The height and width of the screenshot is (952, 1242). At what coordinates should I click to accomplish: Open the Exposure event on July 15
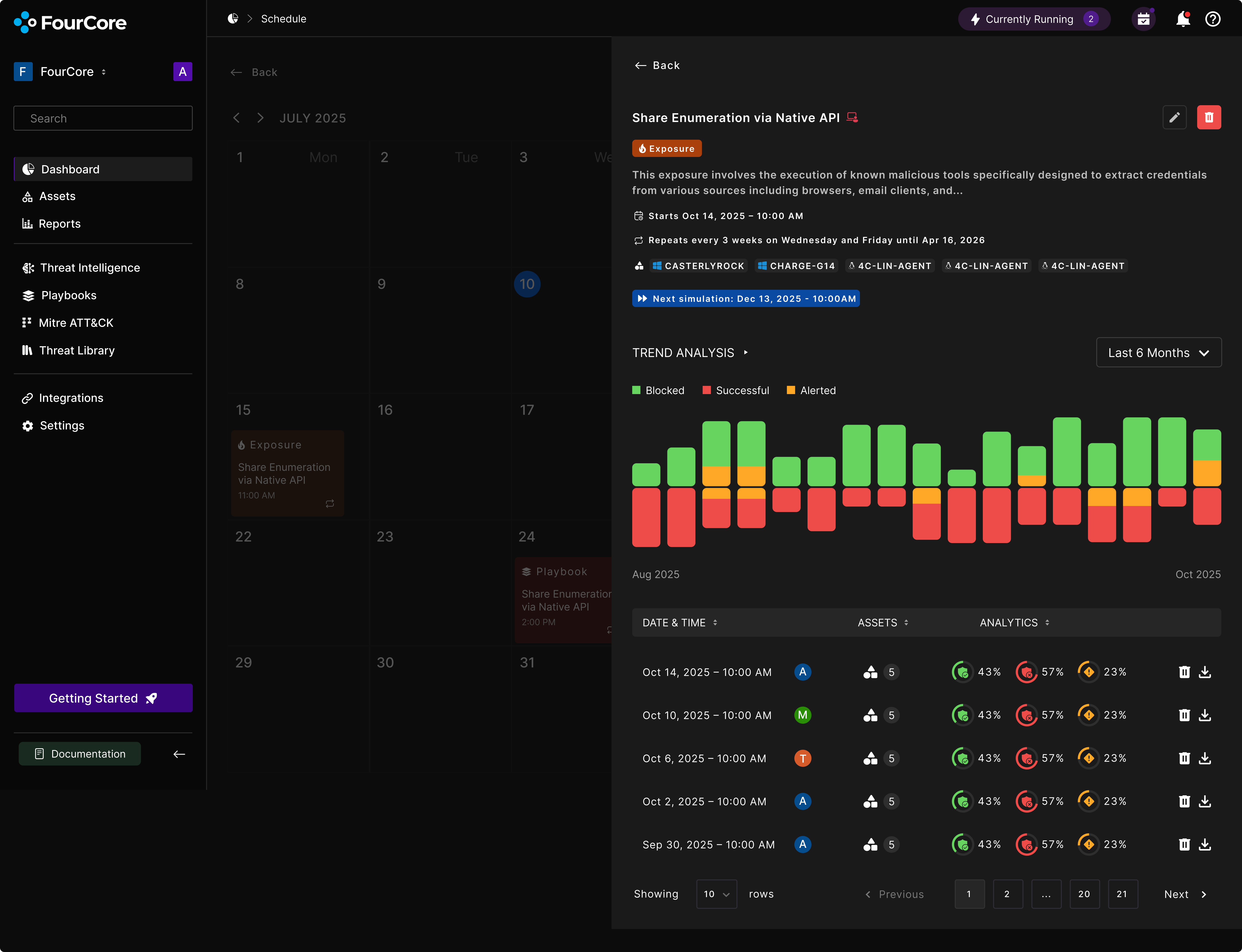[287, 473]
